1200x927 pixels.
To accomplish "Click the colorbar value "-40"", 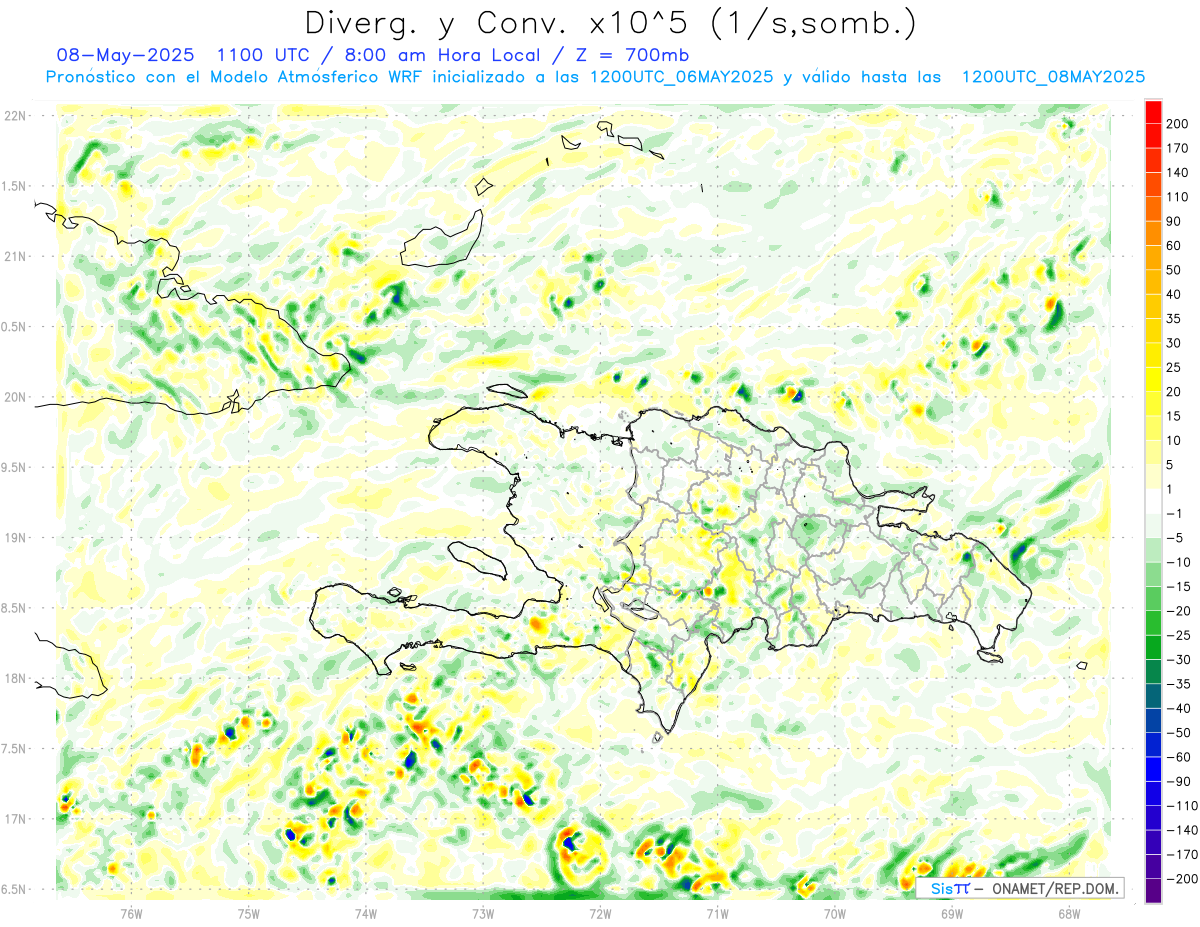I will [x=1179, y=708].
